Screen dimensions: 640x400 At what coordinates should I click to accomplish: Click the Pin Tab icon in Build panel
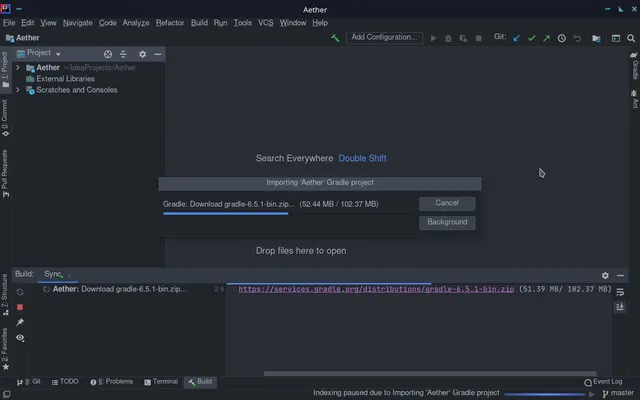[20, 322]
